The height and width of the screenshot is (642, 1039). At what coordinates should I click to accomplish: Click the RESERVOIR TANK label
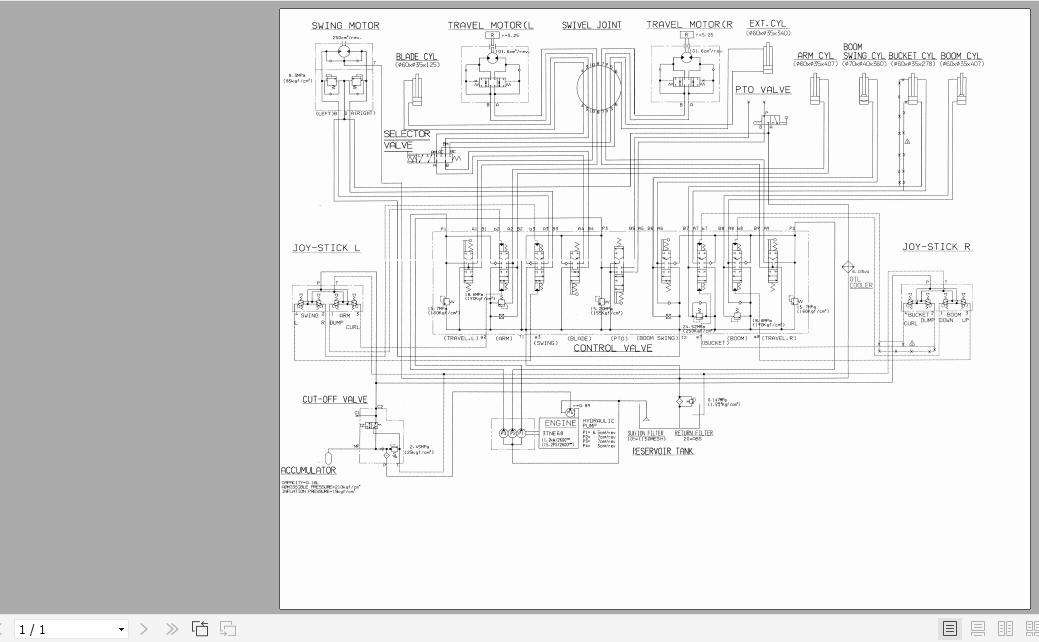(663, 451)
